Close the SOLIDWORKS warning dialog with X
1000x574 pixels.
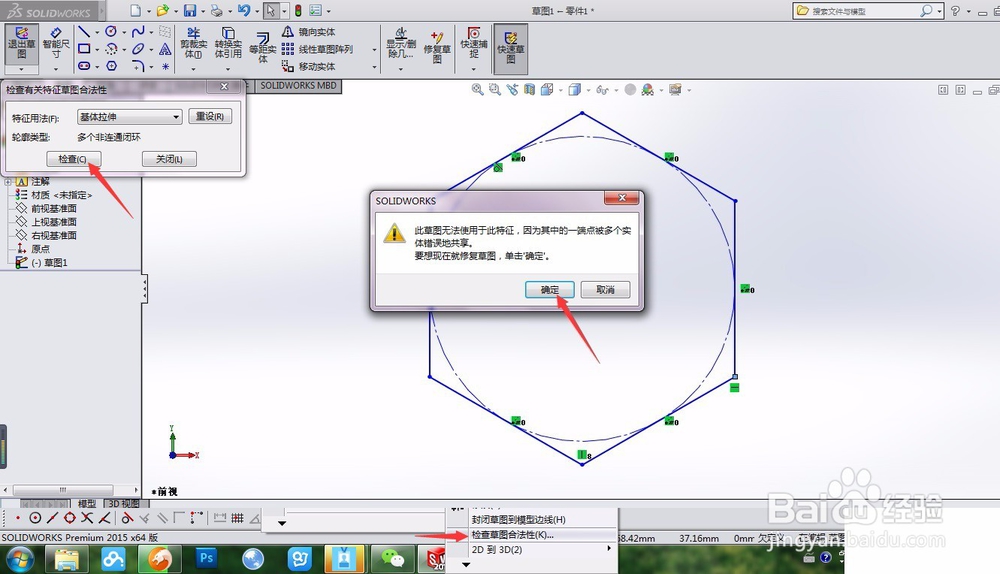622,198
